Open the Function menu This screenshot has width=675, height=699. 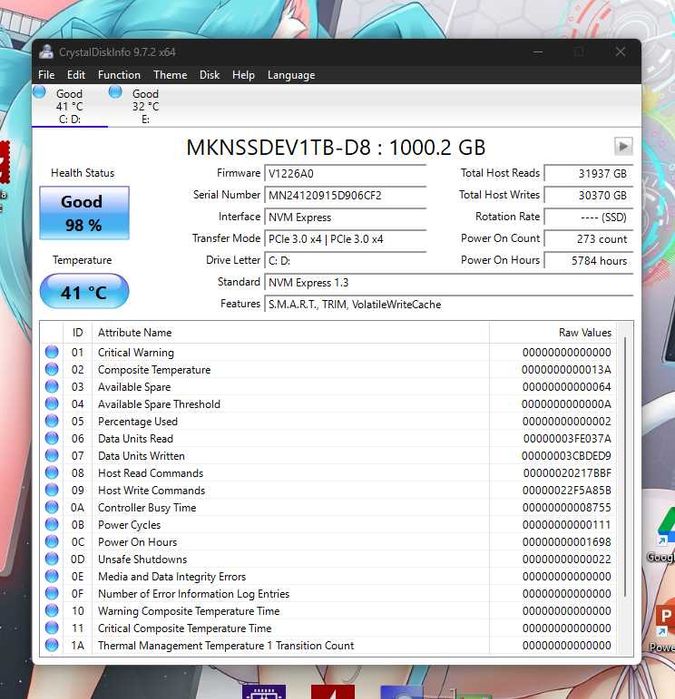[119, 75]
